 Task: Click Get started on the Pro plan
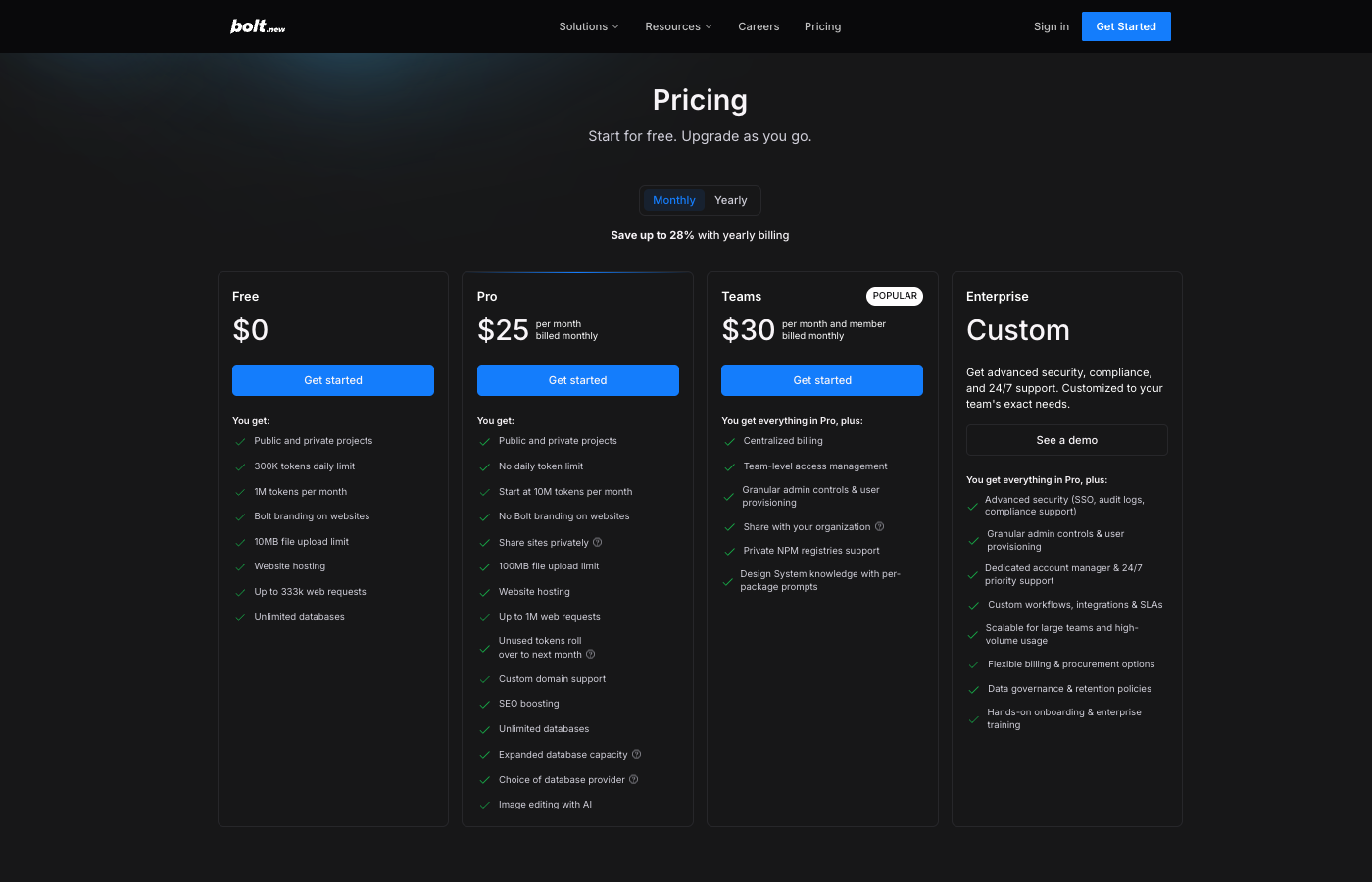click(578, 380)
